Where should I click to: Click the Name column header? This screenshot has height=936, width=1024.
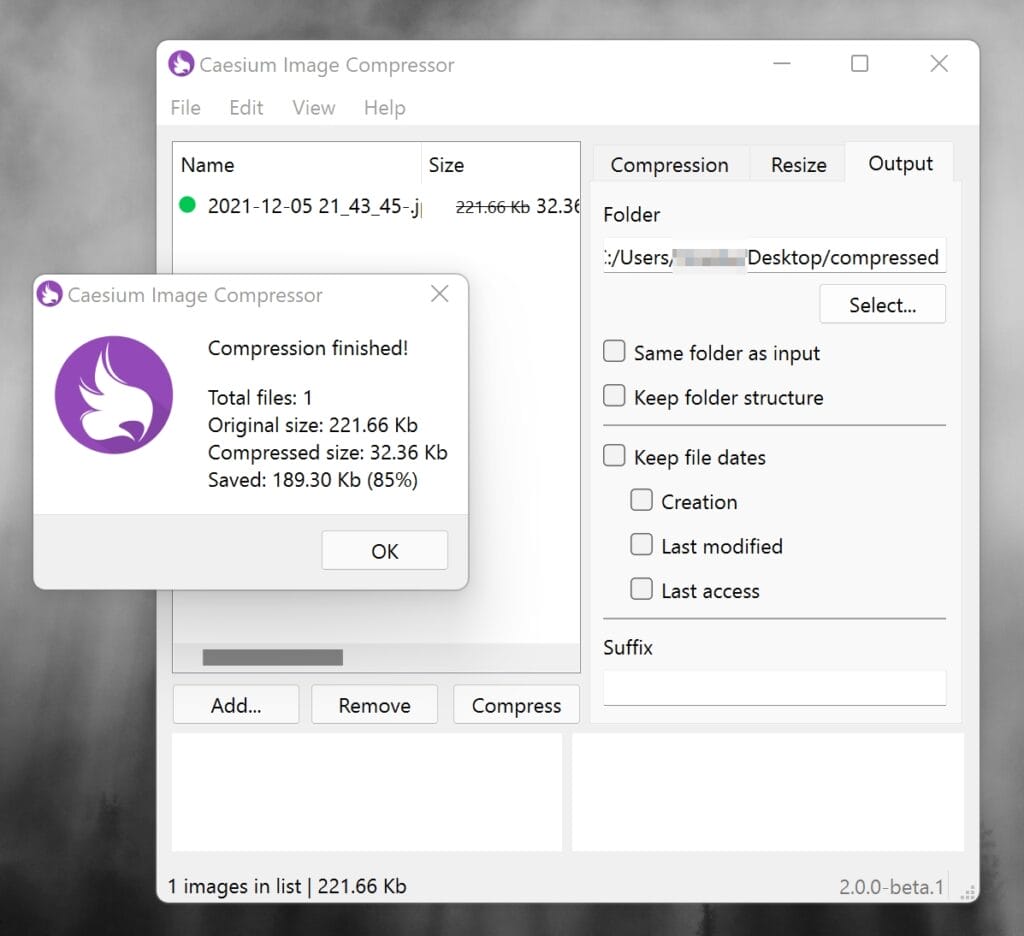(297, 165)
